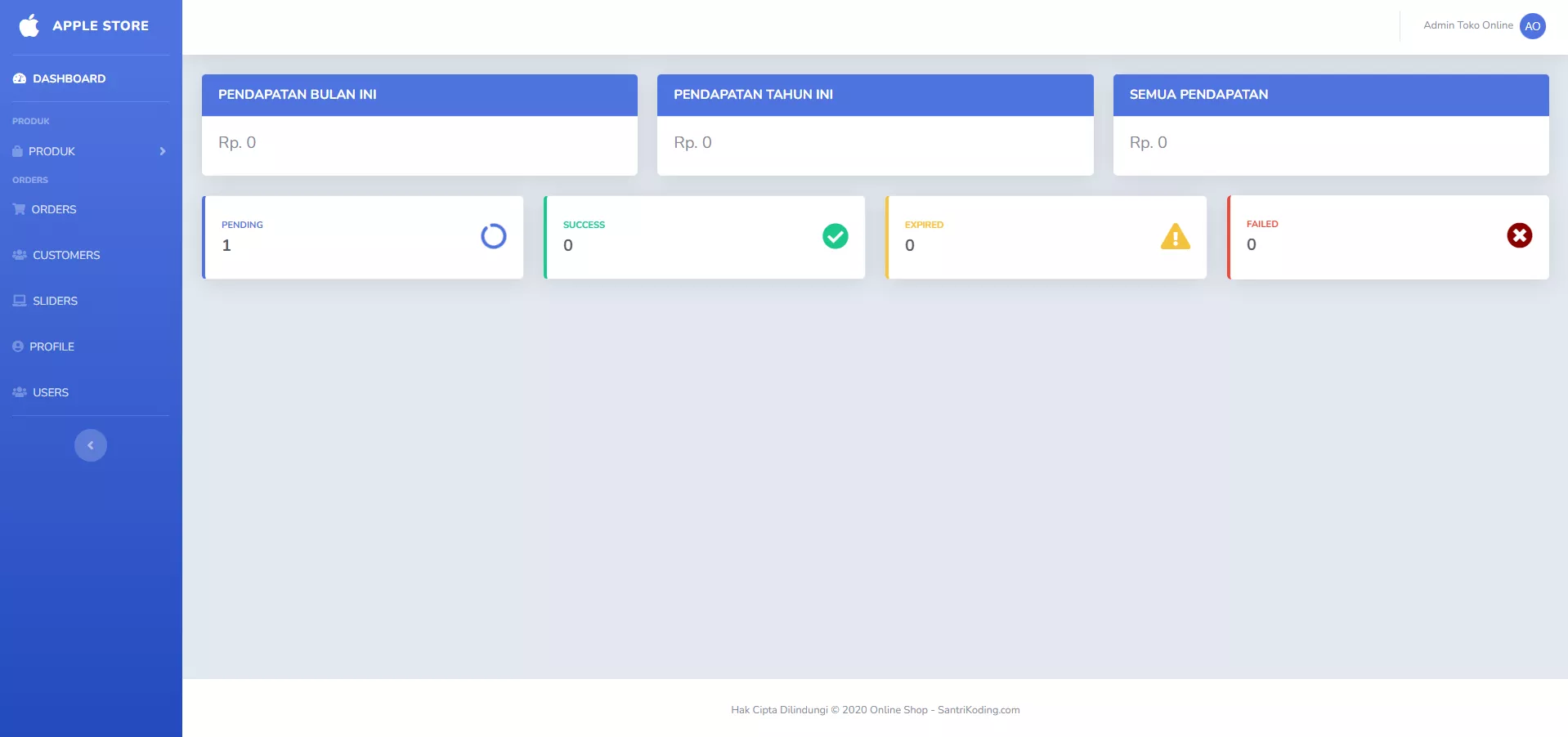Click Rp. 0 under Semua Pendapatan
Viewport: 1568px width, 737px height.
pyautogui.click(x=1149, y=142)
